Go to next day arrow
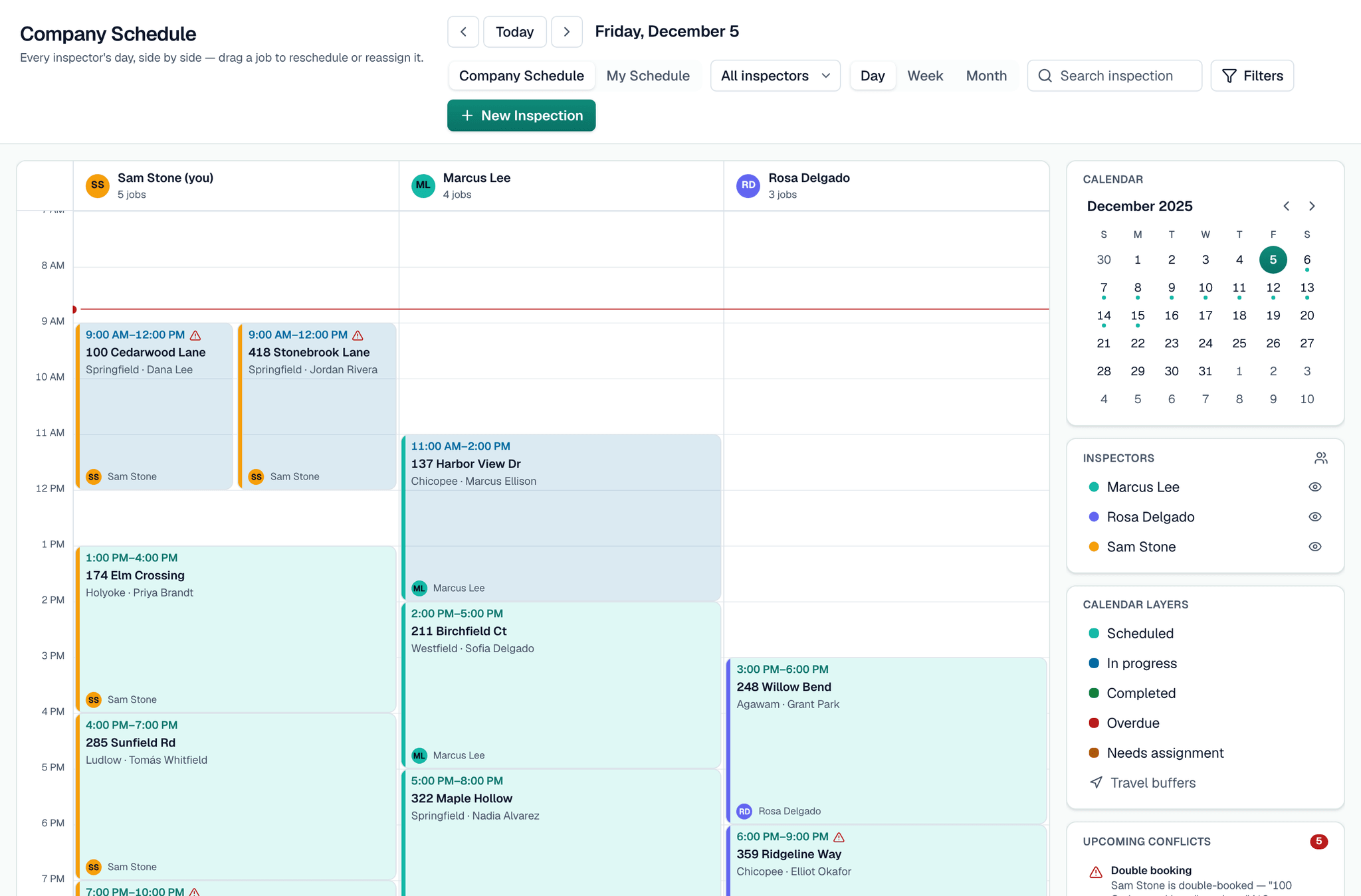Viewport: 1361px width, 896px height. [567, 32]
